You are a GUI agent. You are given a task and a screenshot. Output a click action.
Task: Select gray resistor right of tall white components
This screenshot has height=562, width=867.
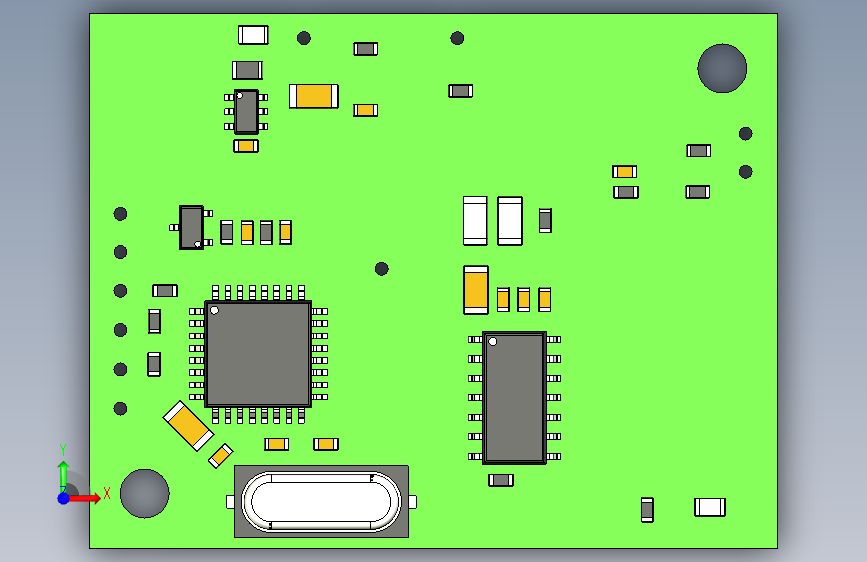(x=545, y=220)
